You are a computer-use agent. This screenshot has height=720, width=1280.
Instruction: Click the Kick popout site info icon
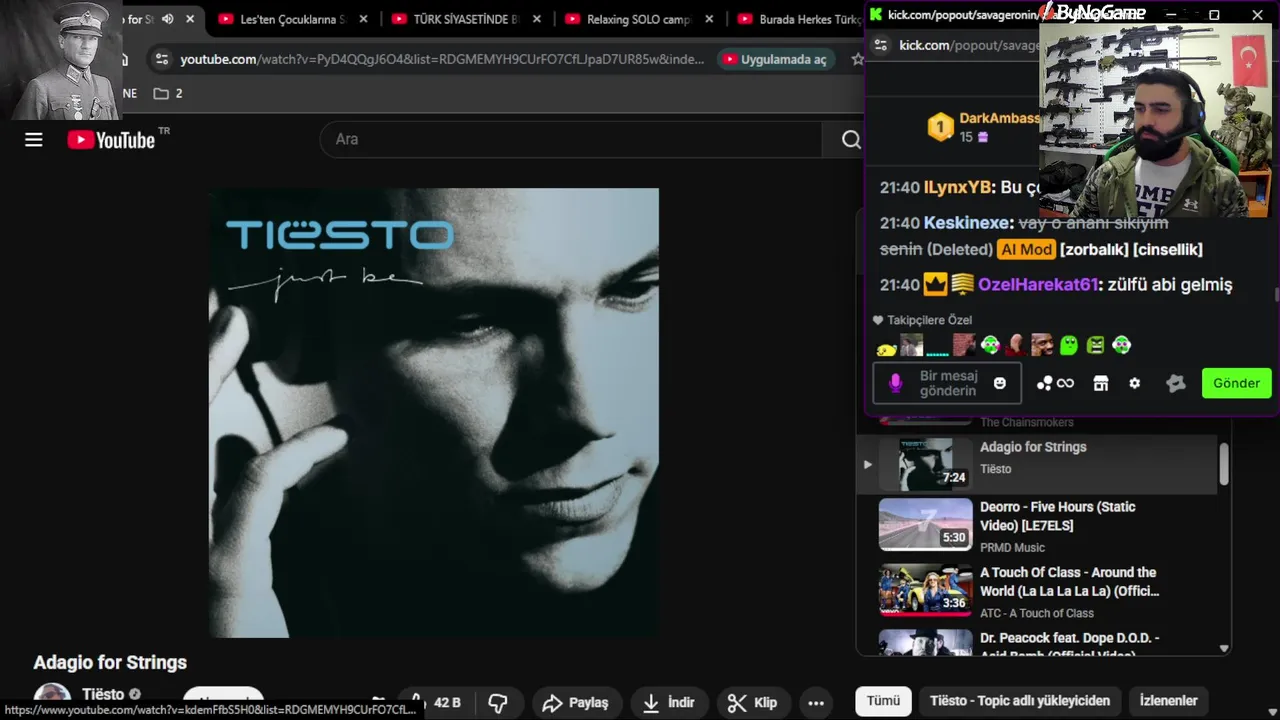coord(881,45)
